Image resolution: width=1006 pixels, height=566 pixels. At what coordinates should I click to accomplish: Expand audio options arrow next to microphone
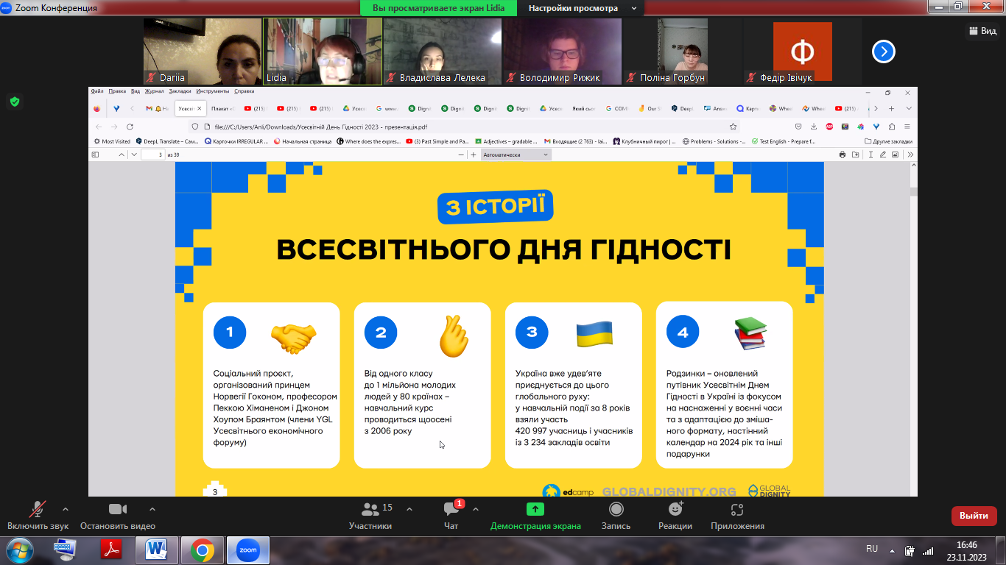66,509
